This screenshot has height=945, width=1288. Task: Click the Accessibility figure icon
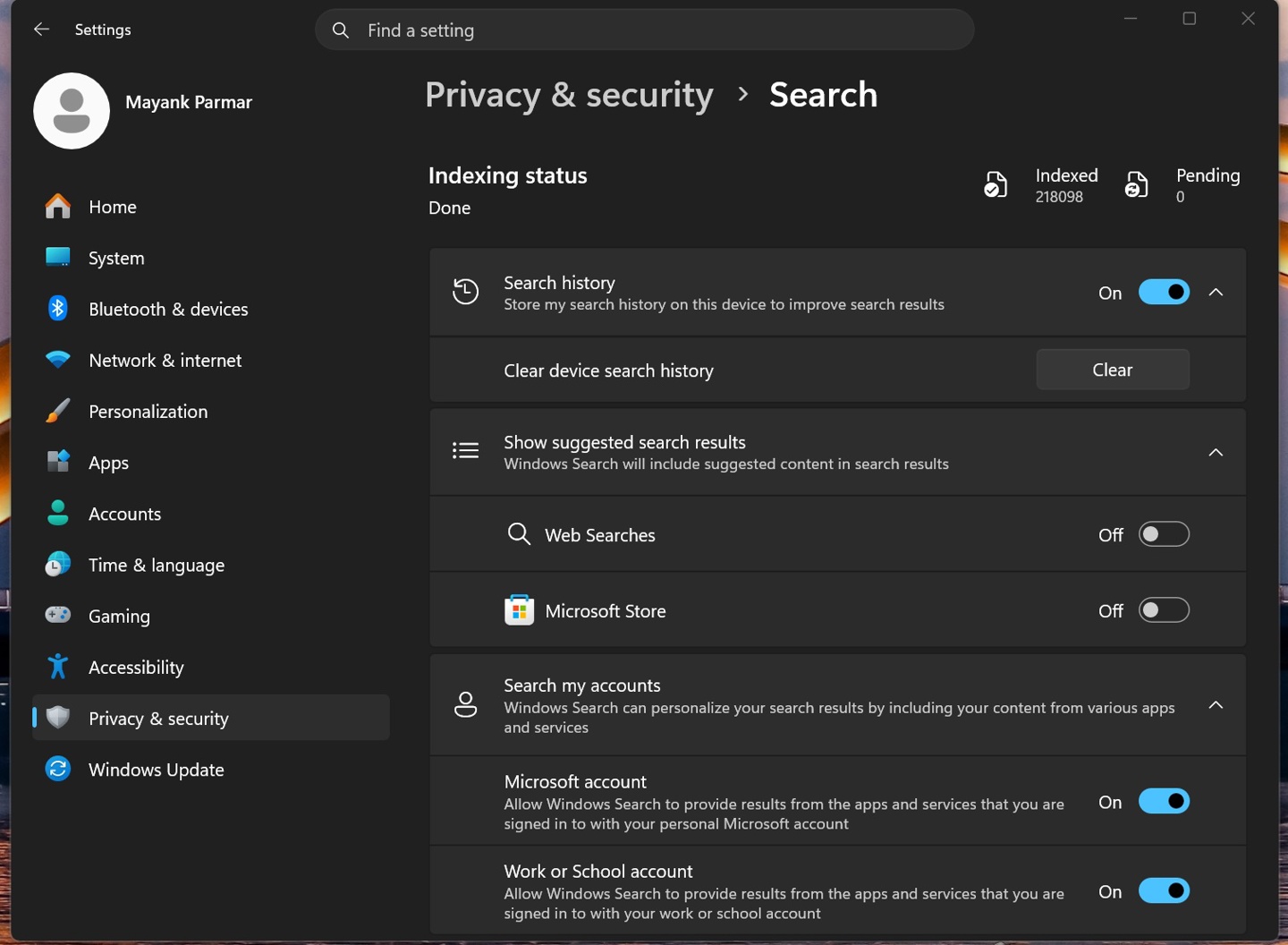tap(58, 667)
